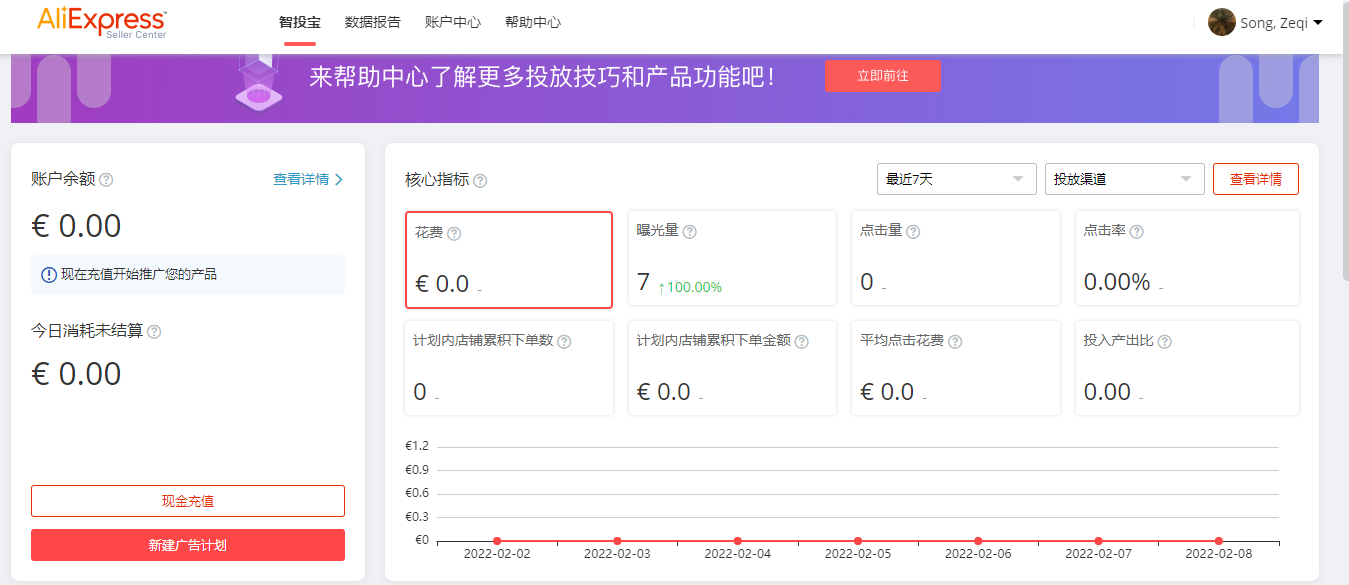The width and height of the screenshot is (1349, 585).
Task: Open the 数据报告 tab
Action: (x=372, y=22)
